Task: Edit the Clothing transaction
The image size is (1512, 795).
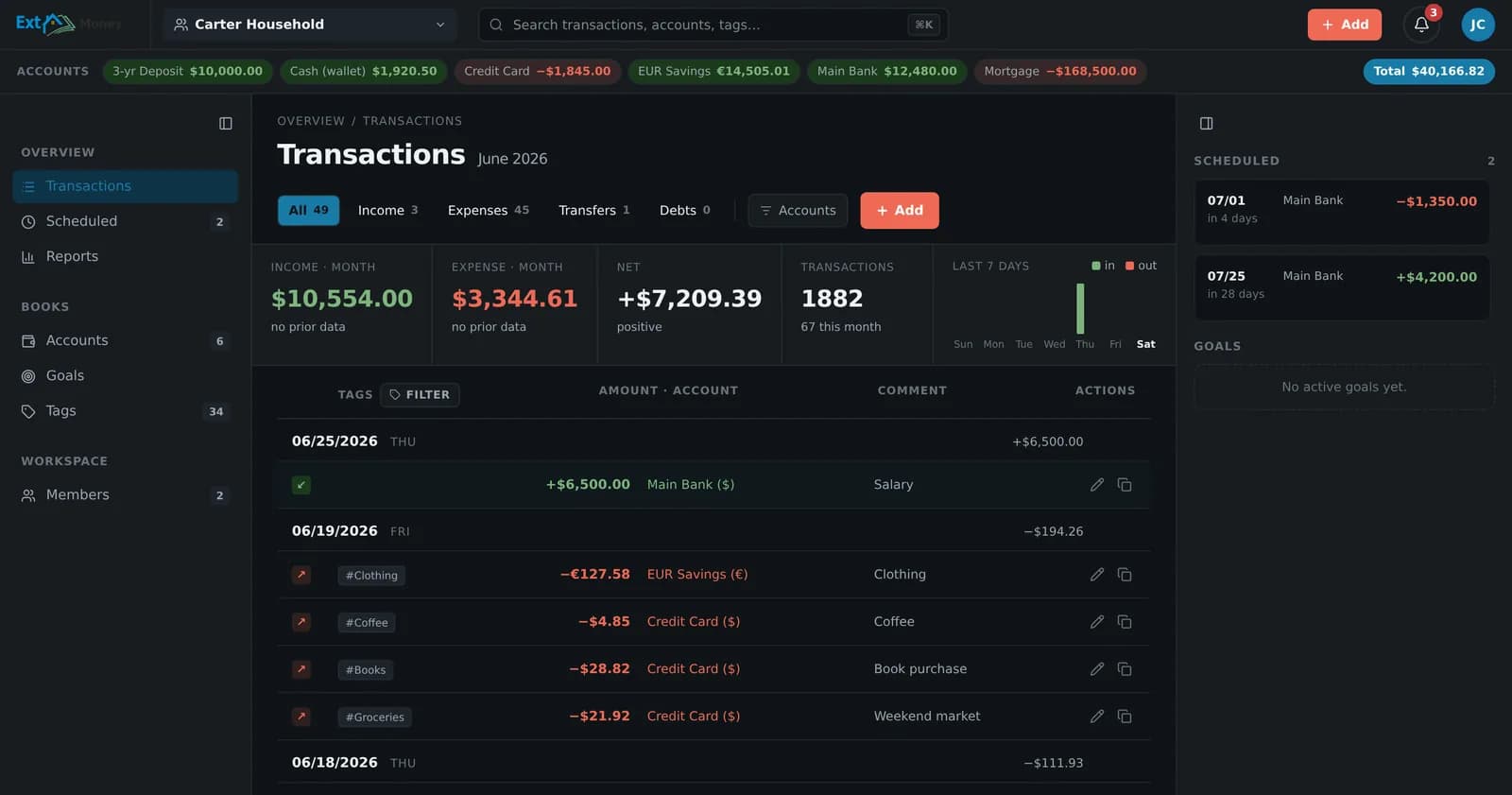Action: tap(1097, 575)
